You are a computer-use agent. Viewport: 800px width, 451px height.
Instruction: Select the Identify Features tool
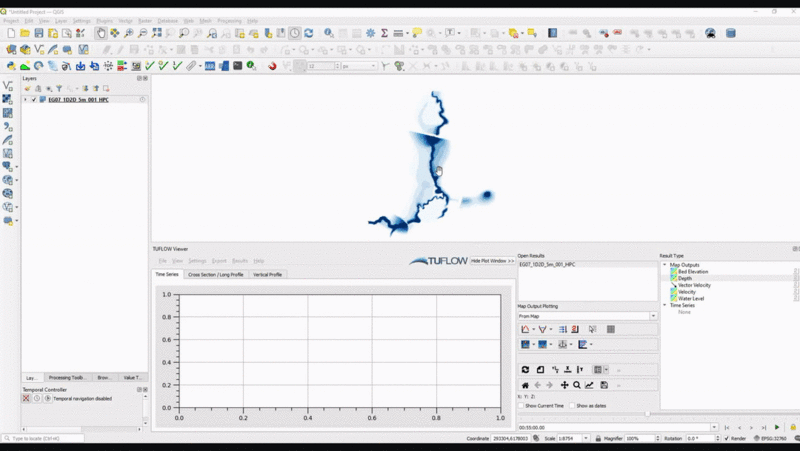329,33
